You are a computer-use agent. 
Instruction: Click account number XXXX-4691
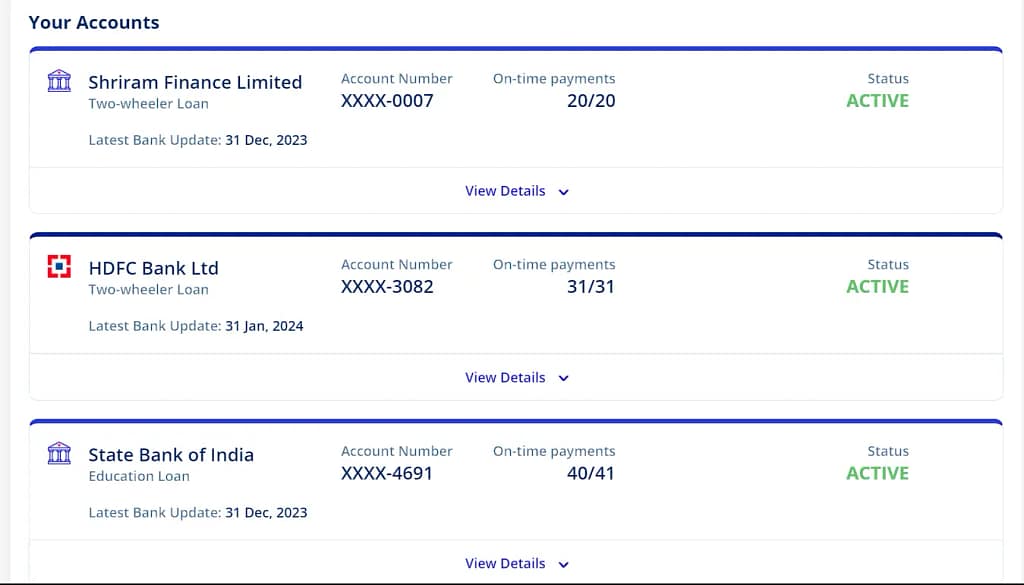point(387,473)
